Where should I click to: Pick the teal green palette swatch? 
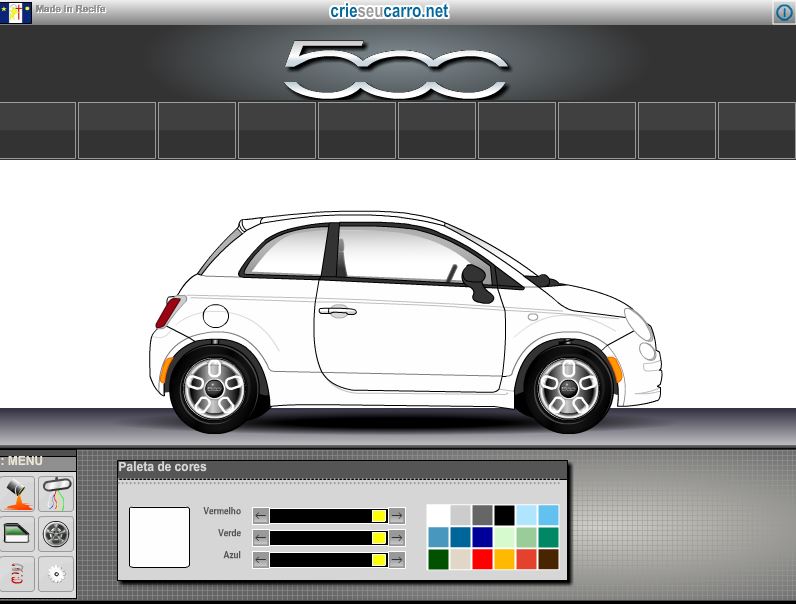tap(548, 538)
